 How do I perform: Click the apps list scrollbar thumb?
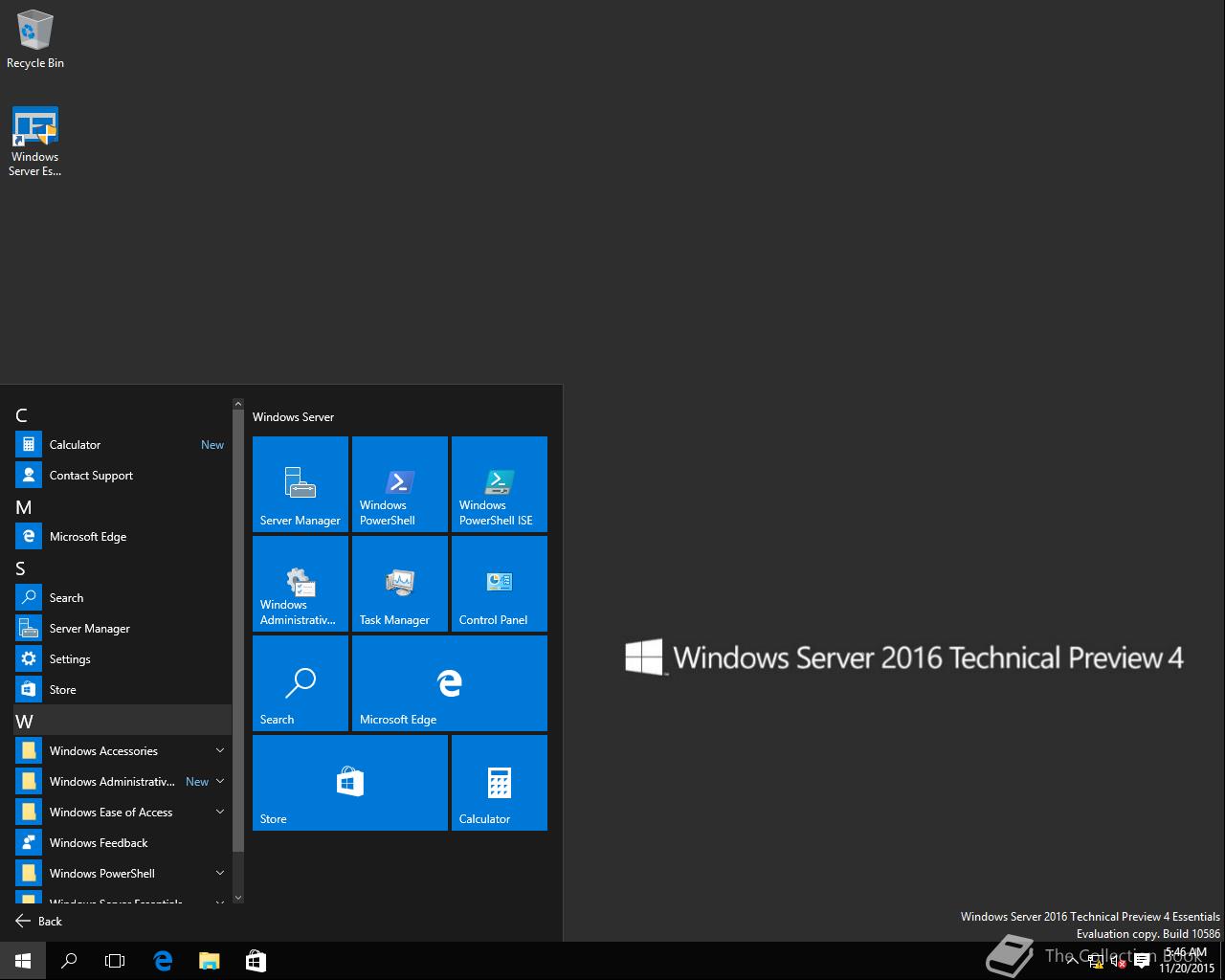point(238,632)
